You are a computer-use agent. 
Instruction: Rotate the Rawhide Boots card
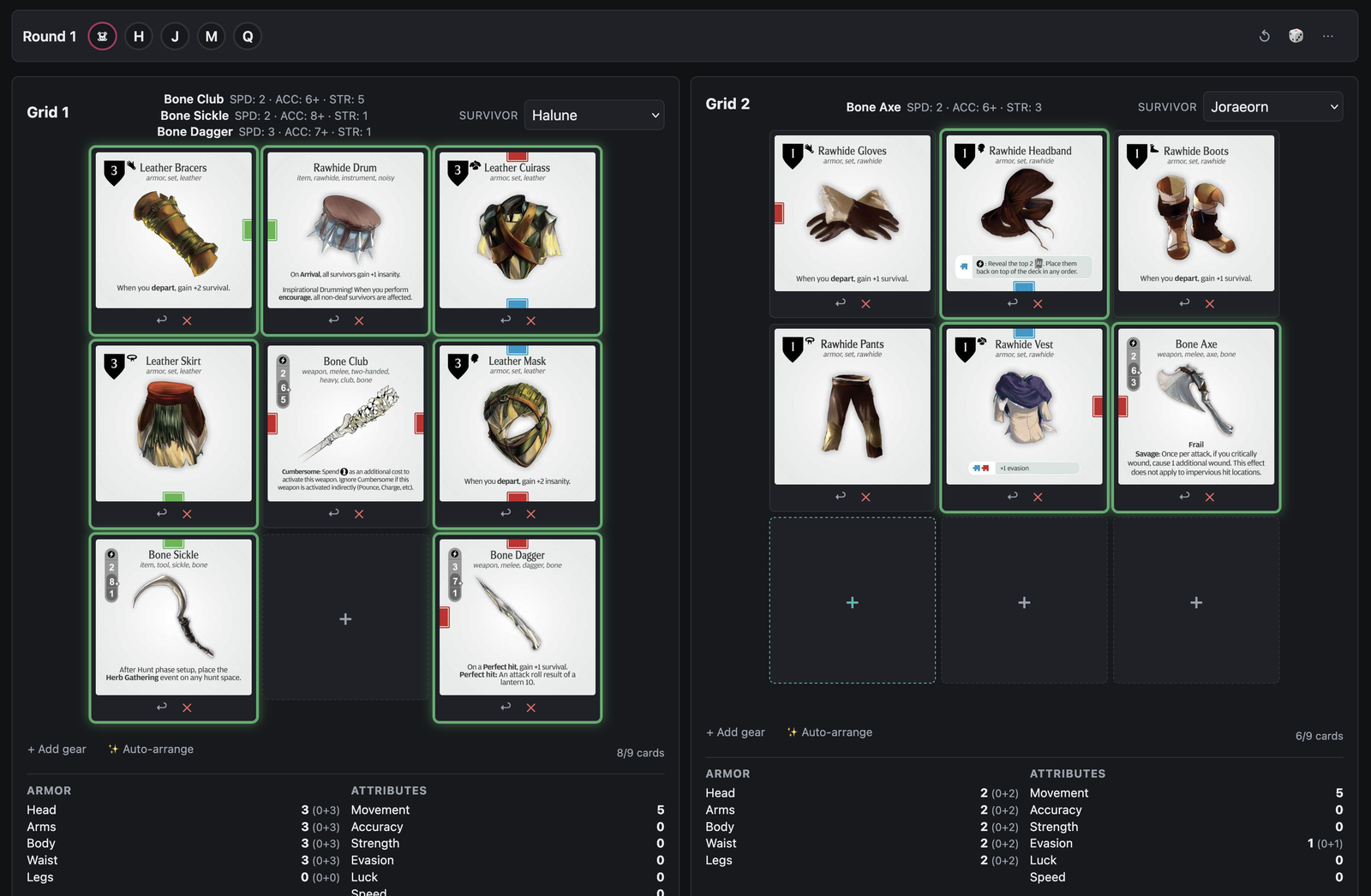click(1184, 302)
